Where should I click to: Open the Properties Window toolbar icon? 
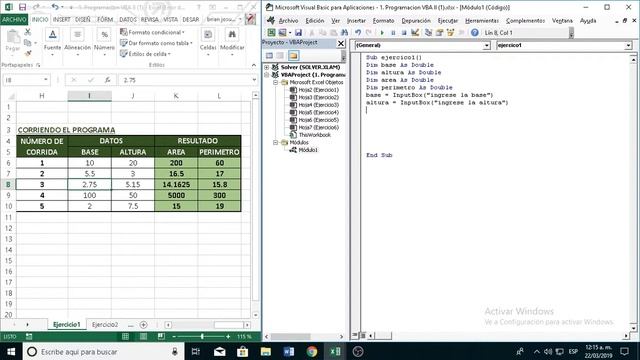[x=439, y=33]
